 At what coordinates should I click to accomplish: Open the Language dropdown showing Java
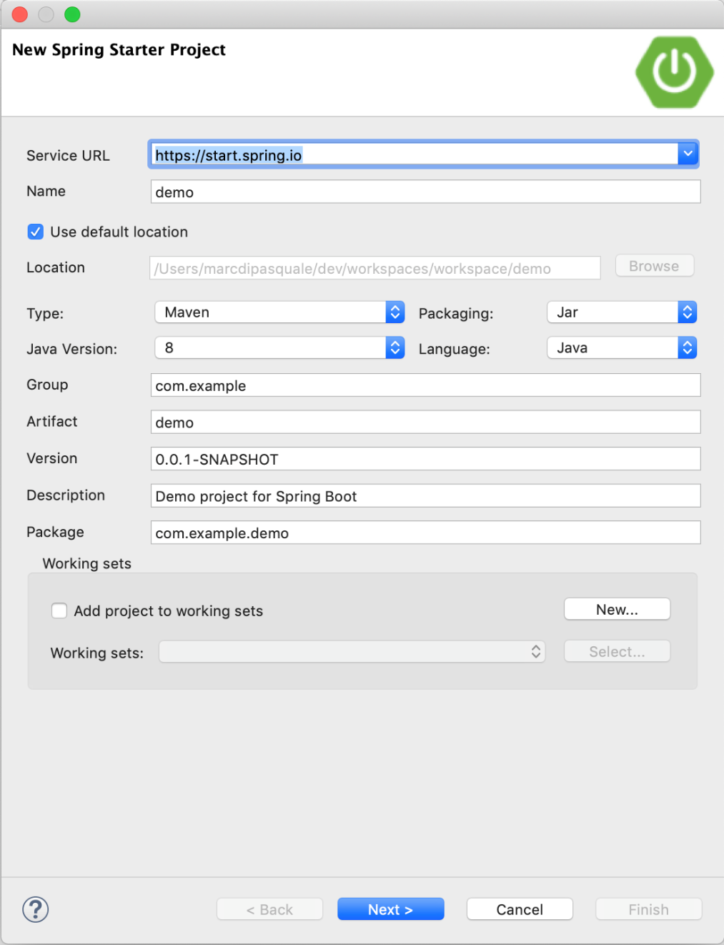tap(621, 348)
